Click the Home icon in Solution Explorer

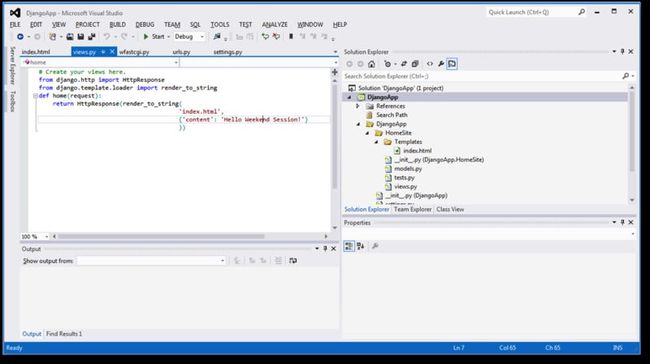[371, 64]
